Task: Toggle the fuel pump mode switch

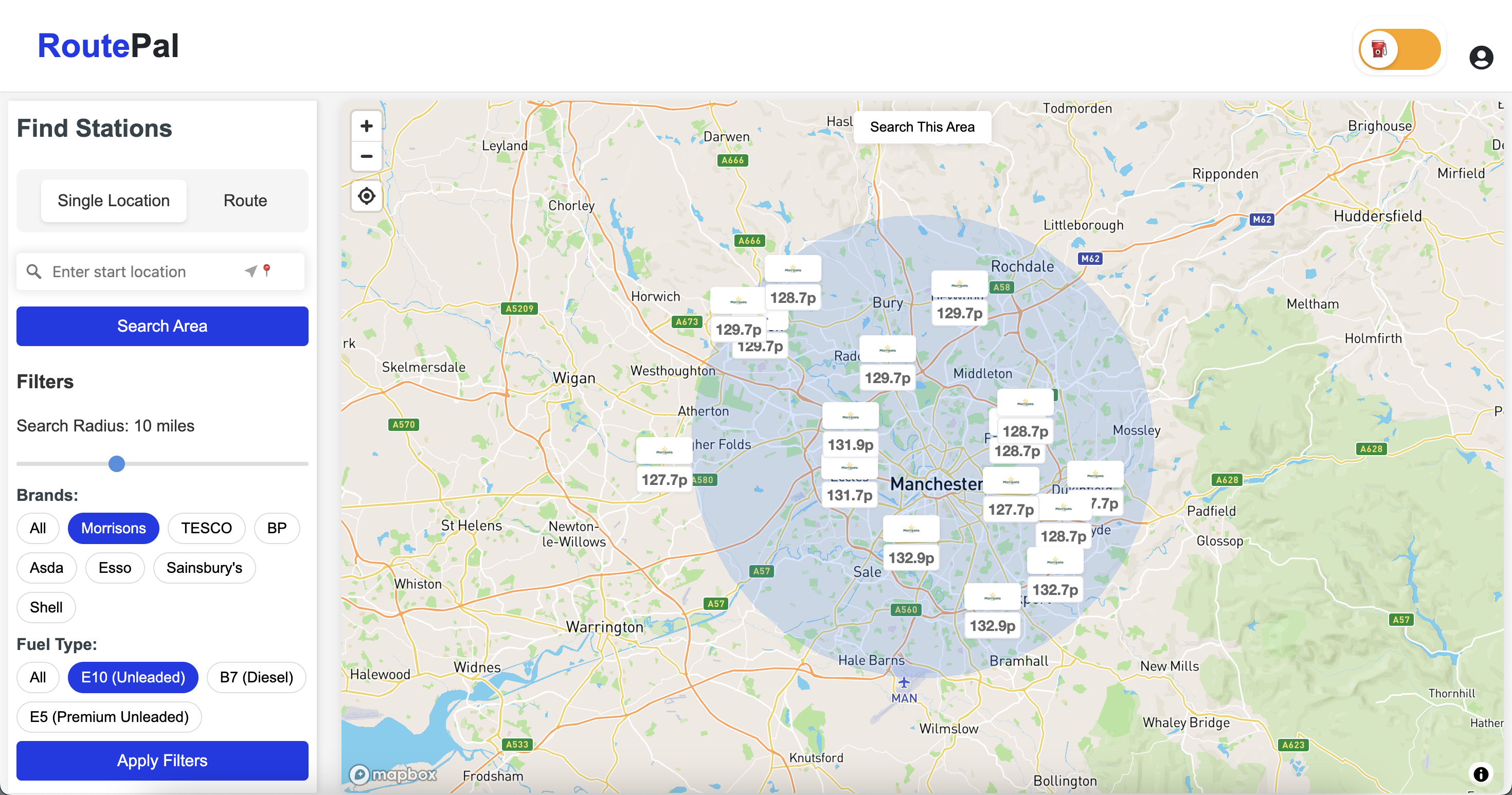Action: point(1400,49)
